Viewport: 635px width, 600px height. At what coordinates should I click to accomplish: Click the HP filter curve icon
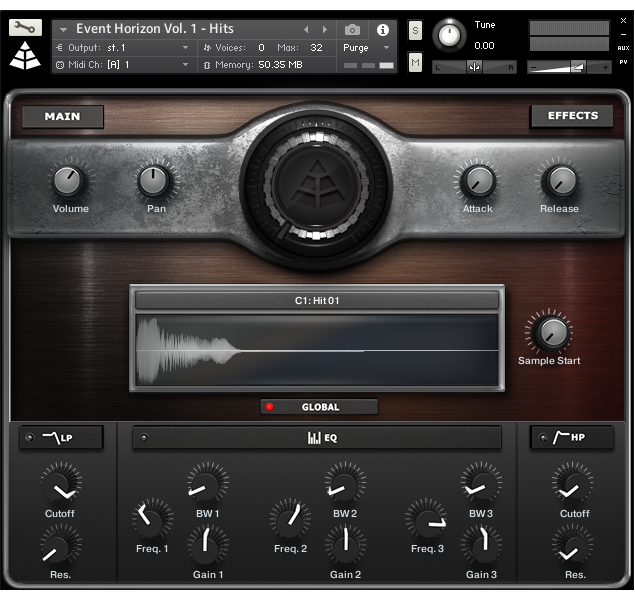coord(561,437)
